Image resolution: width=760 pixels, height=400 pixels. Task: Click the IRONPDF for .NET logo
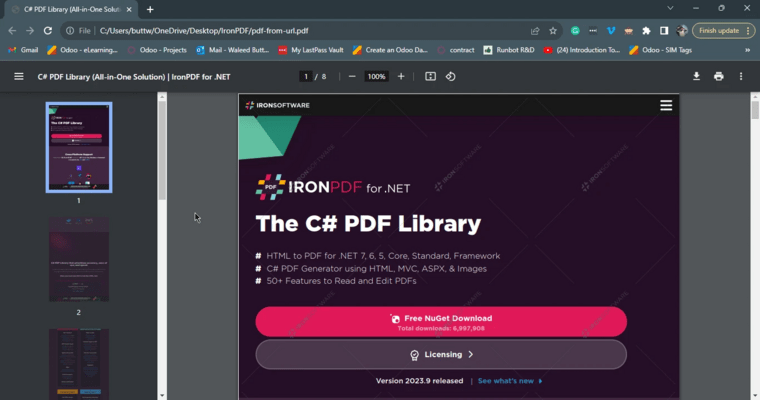pyautogui.click(x=333, y=187)
